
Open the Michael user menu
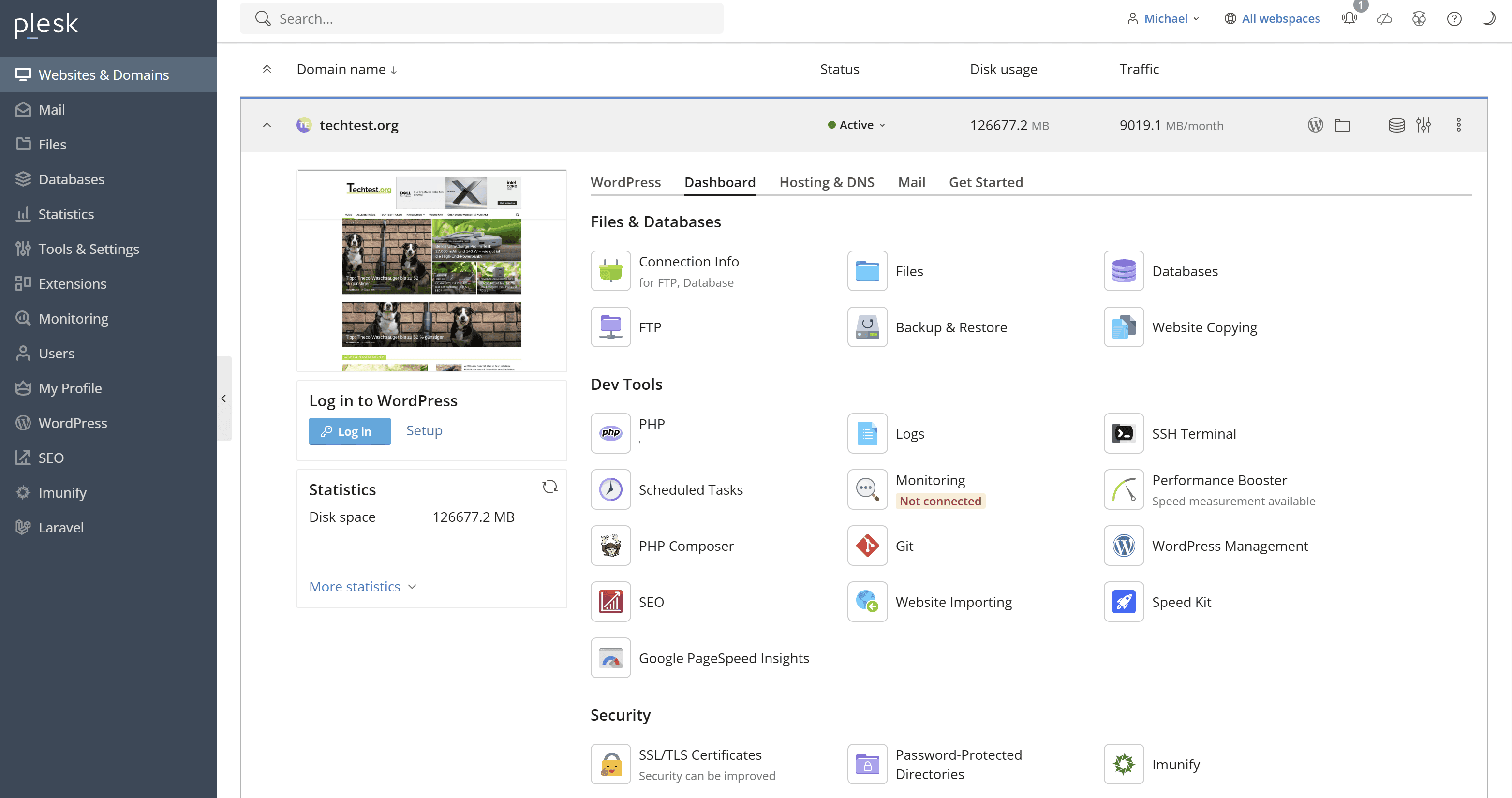coord(1163,18)
